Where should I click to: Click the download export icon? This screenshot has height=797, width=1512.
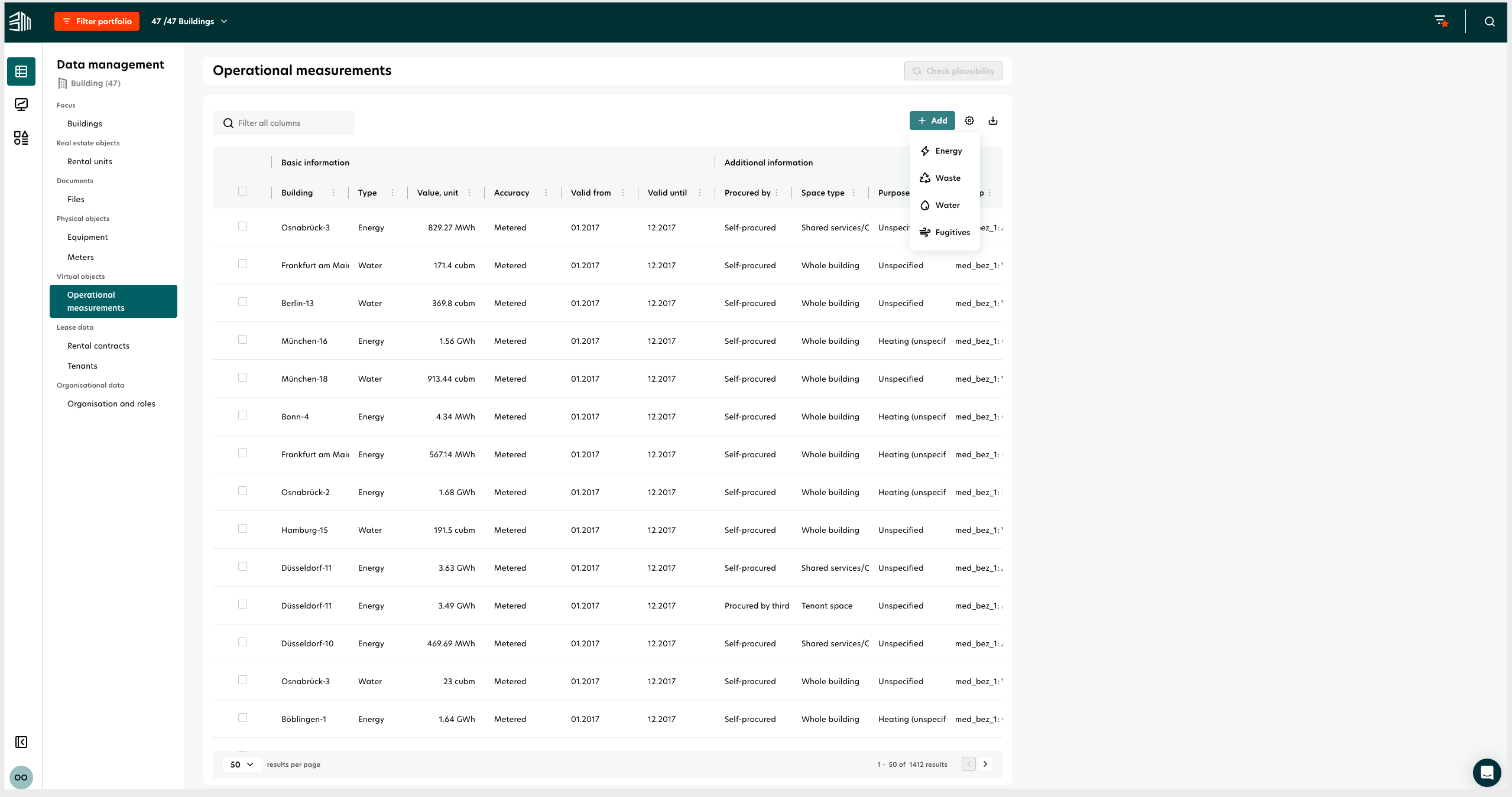[993, 121]
